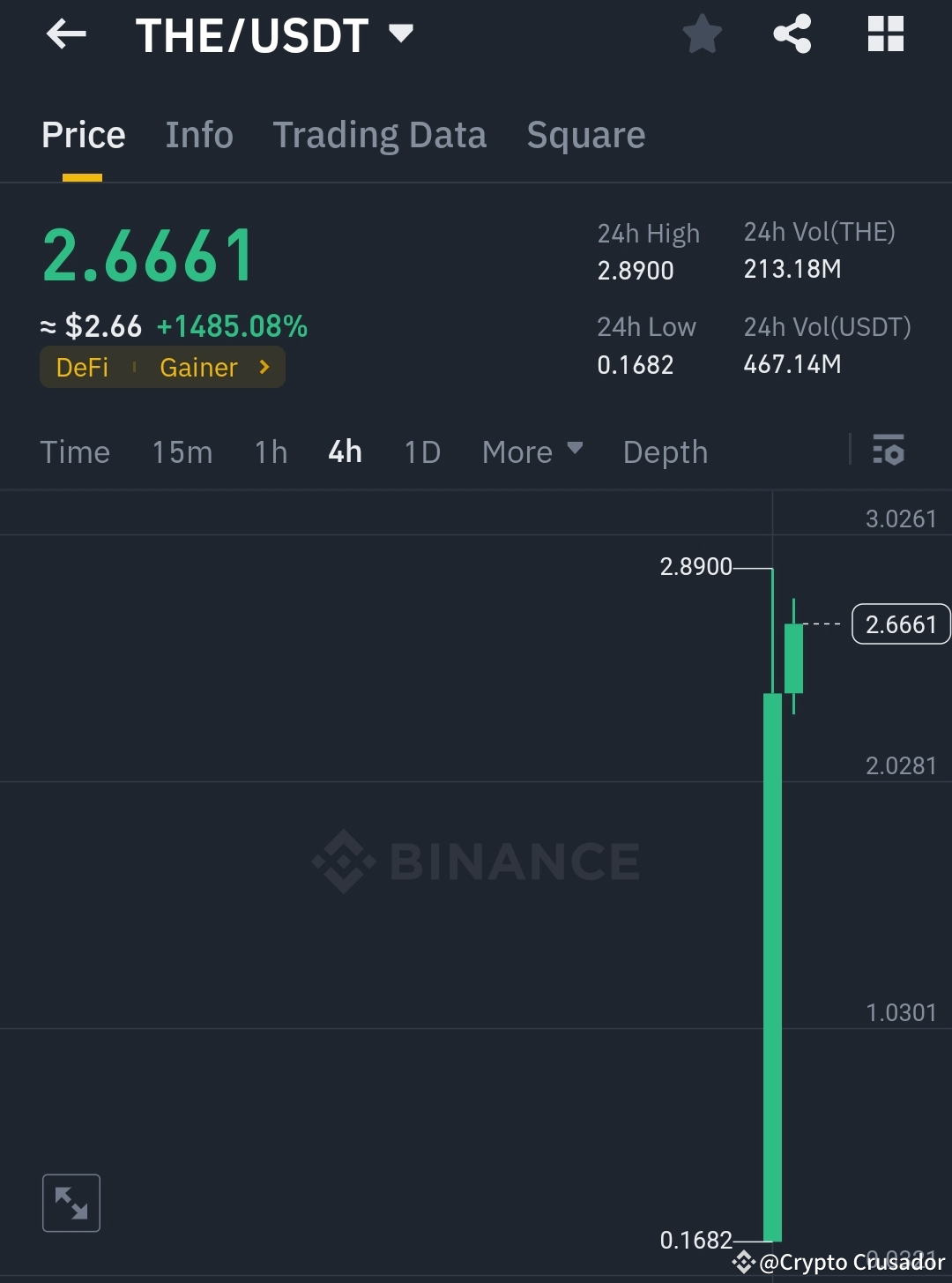Open the share options with share icon
Image resolution: width=952 pixels, height=1283 pixels.
point(792,34)
